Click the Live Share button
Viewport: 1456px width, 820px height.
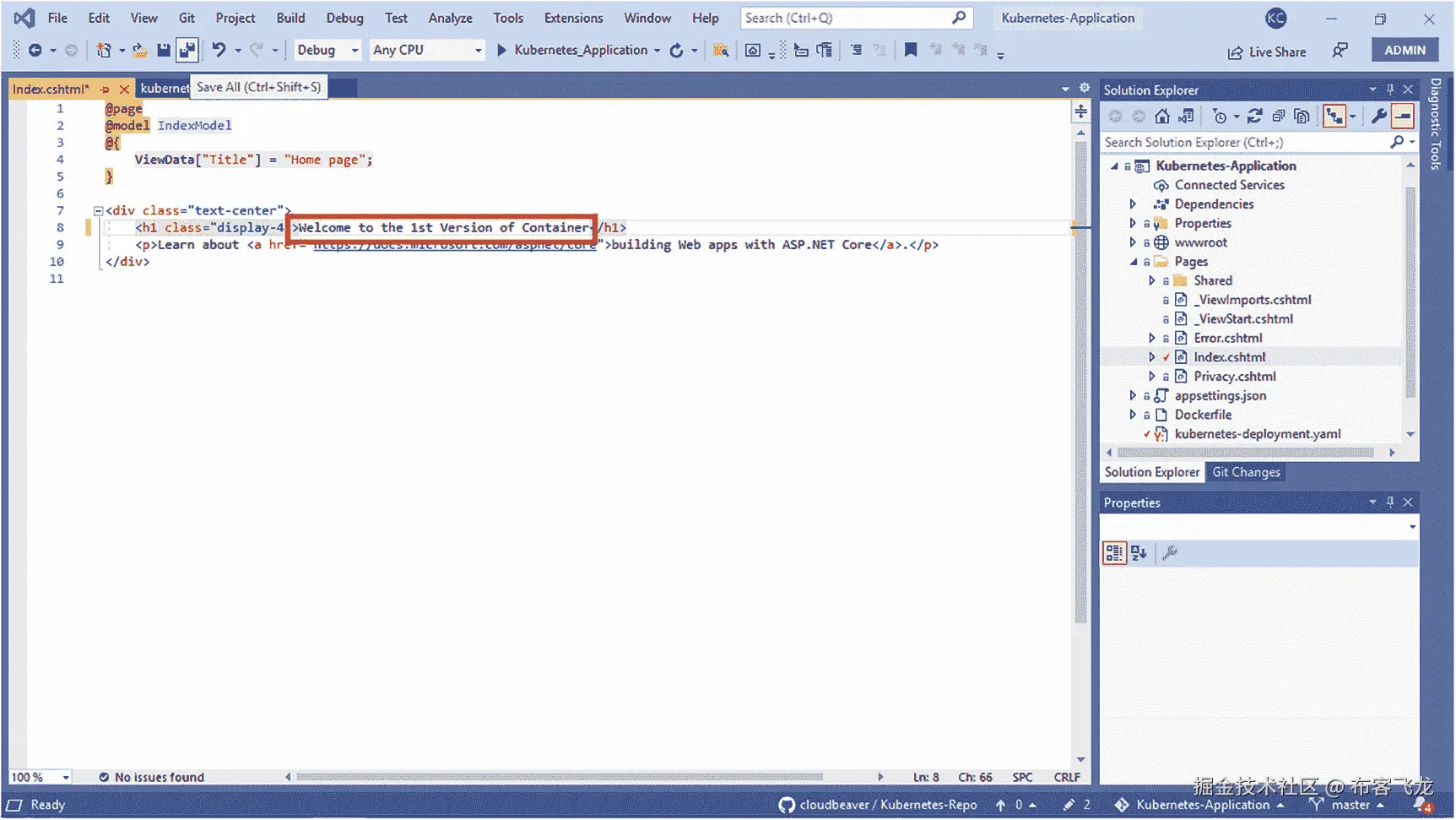pyautogui.click(x=1266, y=52)
